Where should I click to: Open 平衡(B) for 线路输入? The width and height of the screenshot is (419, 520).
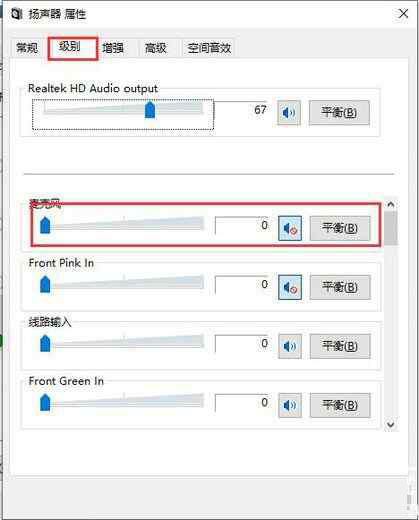click(340, 346)
